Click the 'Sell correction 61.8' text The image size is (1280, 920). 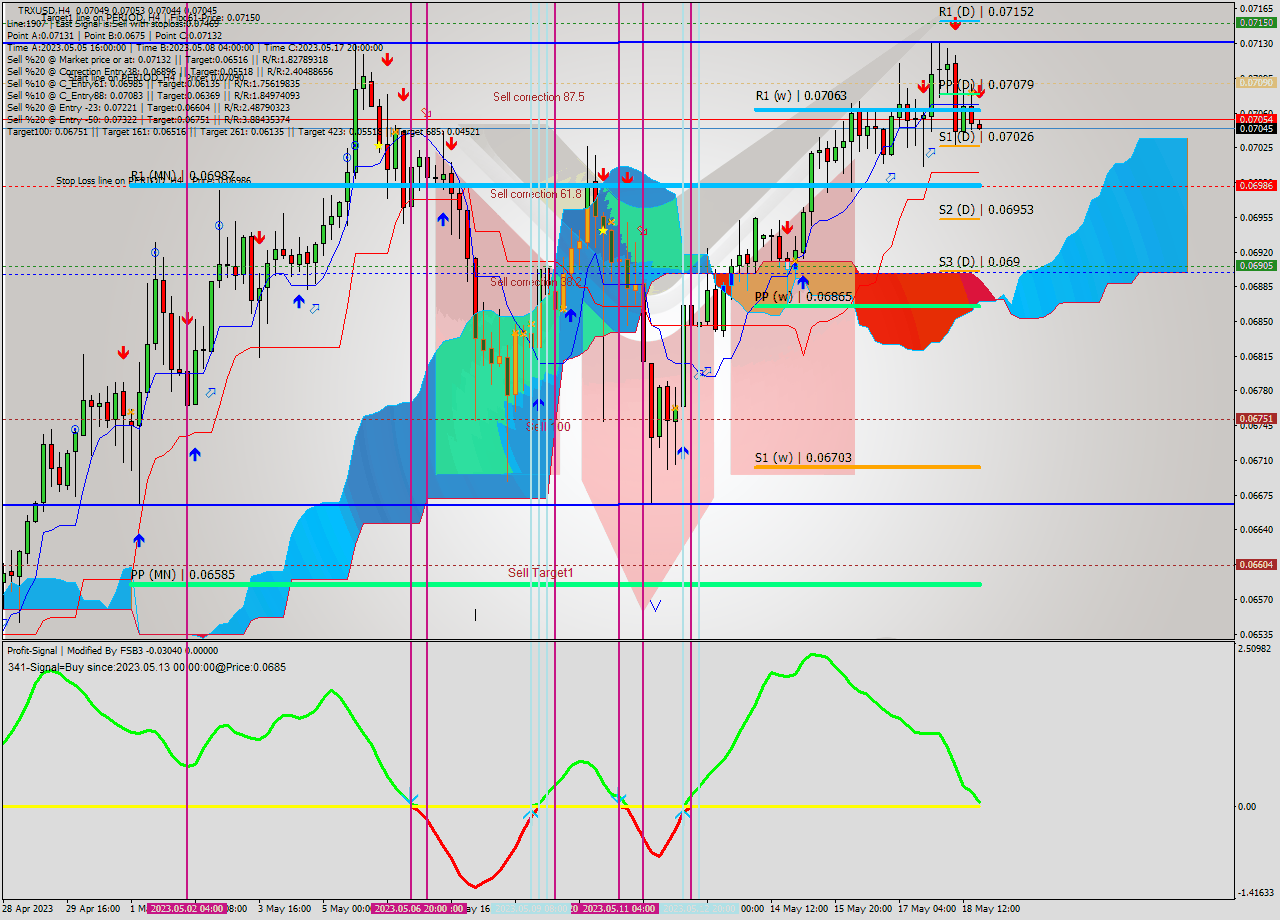(x=536, y=194)
